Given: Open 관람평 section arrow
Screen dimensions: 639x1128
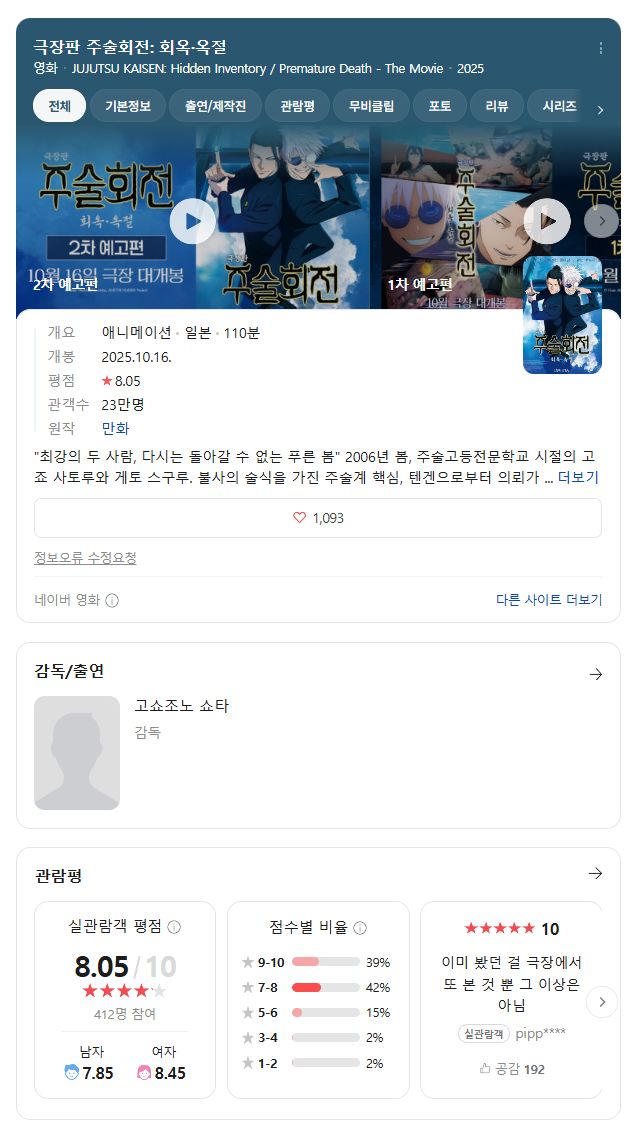Looking at the screenshot, I should pyautogui.click(x=596, y=873).
